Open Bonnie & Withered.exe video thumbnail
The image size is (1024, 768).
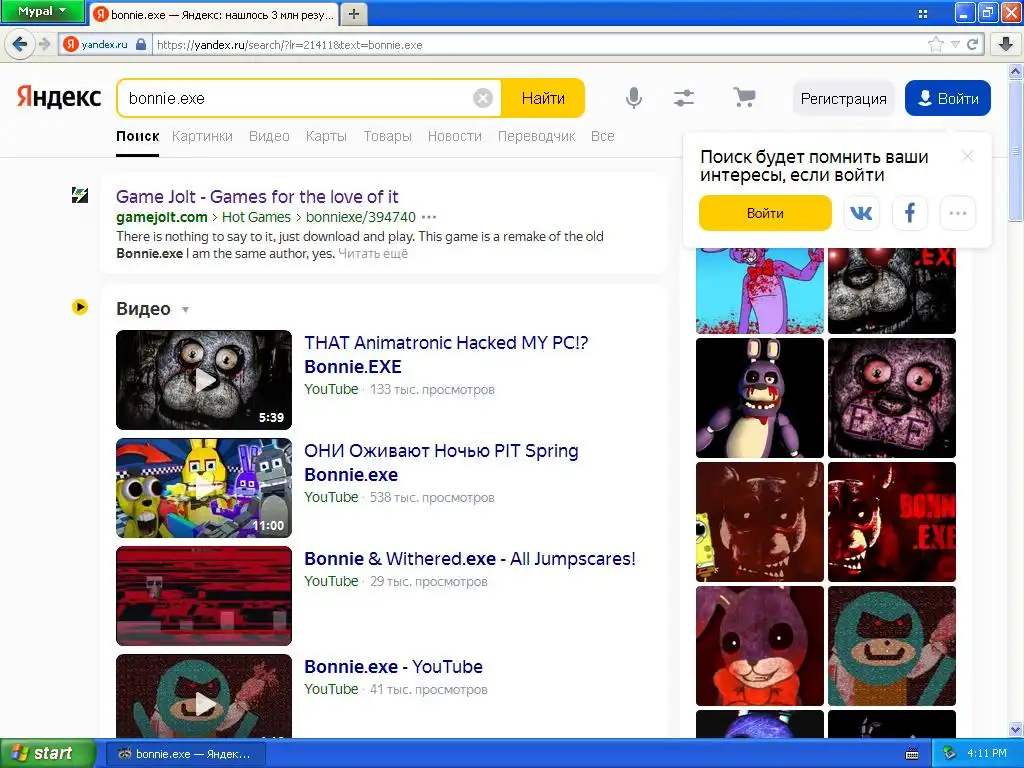(x=204, y=596)
